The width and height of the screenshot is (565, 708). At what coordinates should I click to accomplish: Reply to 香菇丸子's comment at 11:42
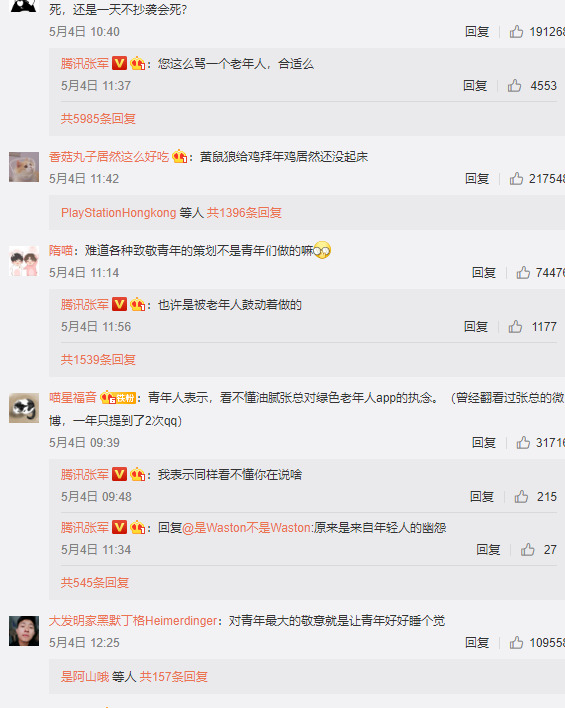tap(477, 178)
